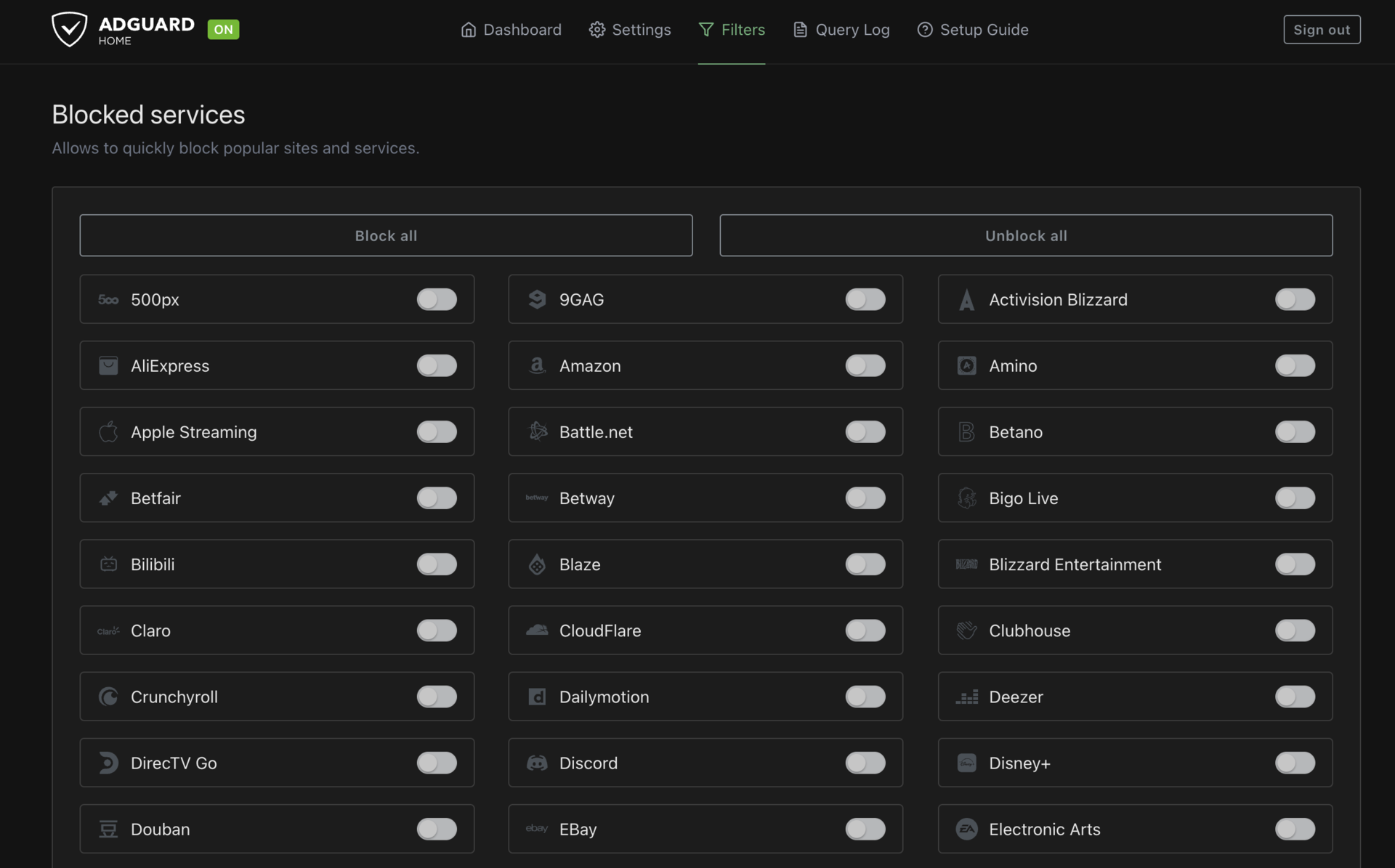Screen dimensions: 1395x868
Task: Click the Amazon logo icon
Action: 537,365
